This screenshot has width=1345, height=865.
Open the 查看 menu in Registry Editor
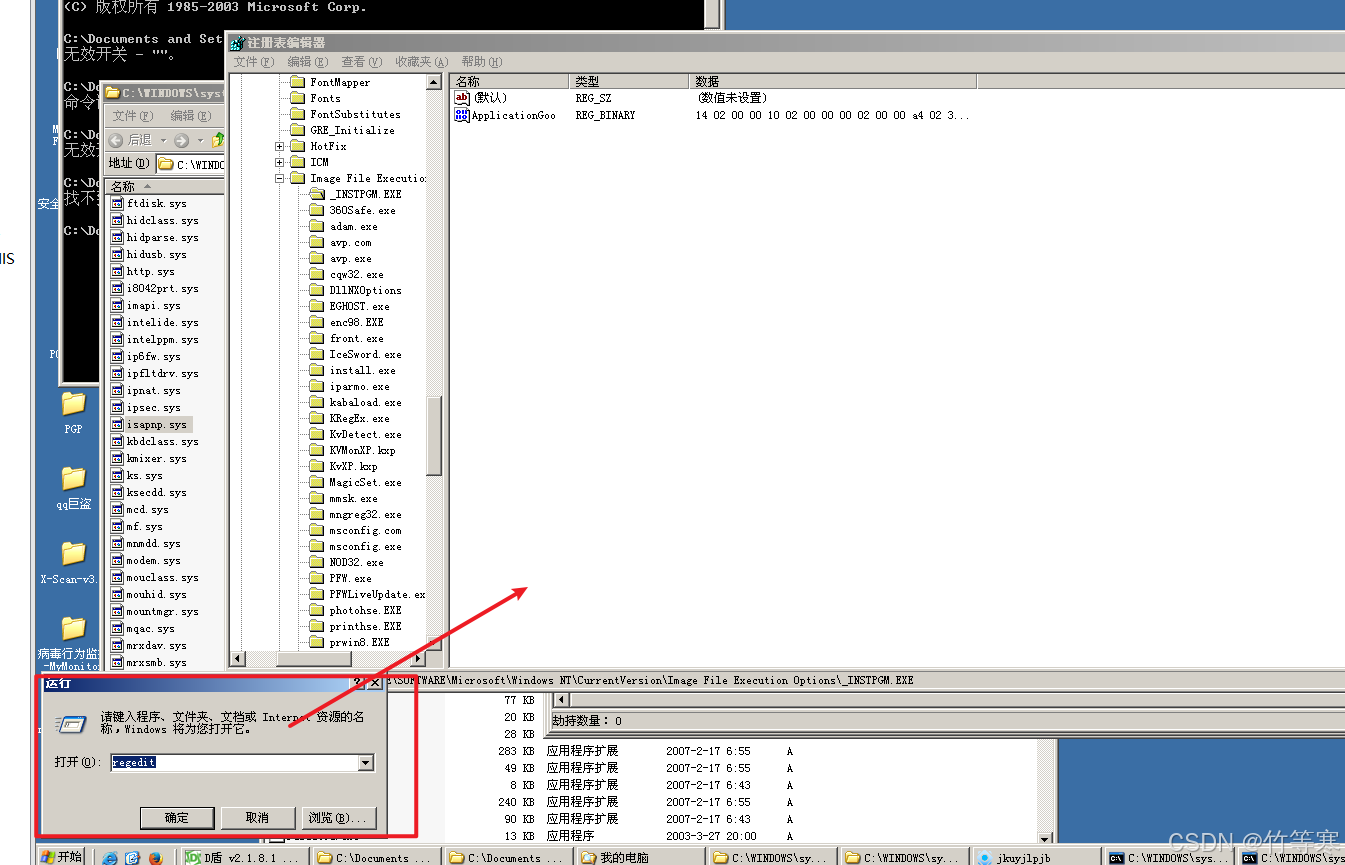[x=361, y=62]
